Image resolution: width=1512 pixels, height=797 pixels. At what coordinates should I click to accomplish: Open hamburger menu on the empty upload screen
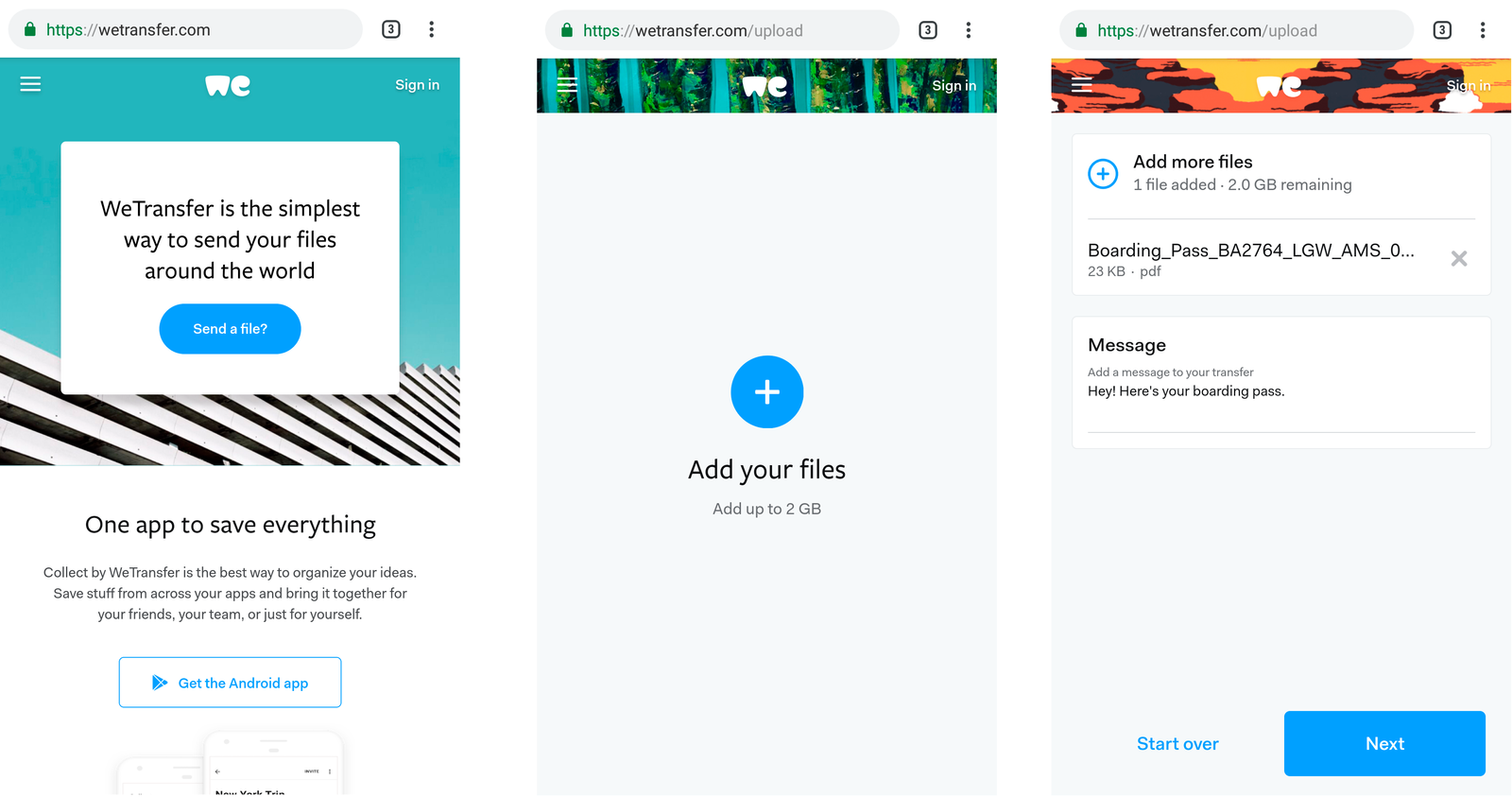[x=567, y=85]
